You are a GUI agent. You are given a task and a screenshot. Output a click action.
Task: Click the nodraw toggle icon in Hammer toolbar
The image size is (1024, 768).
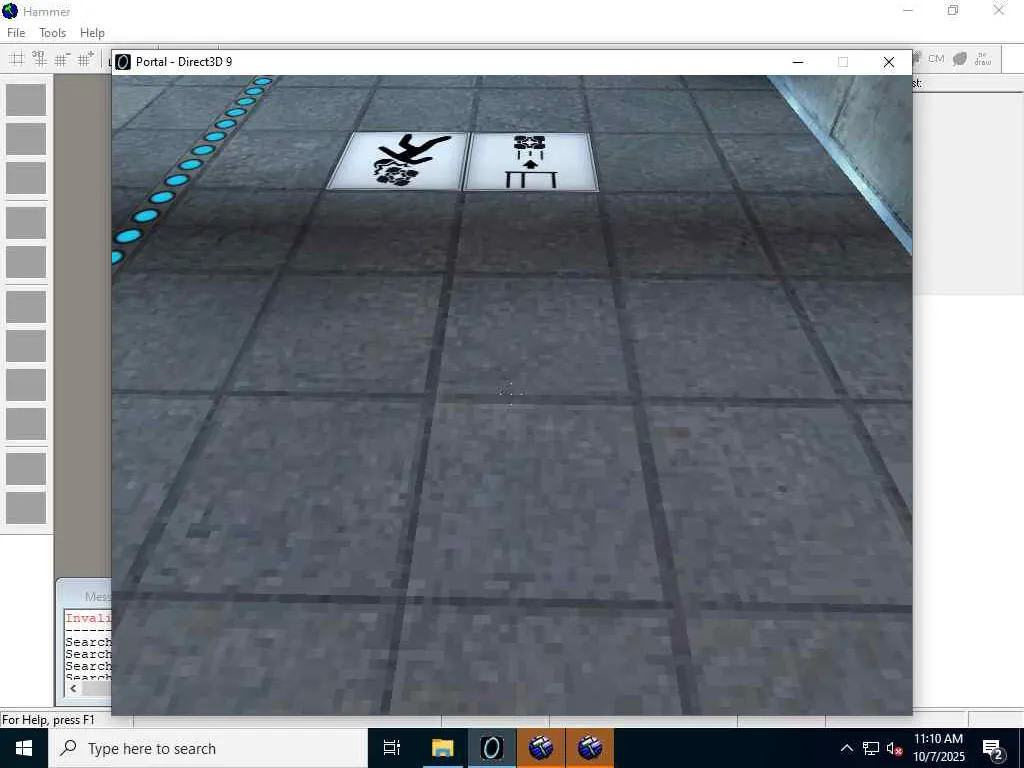pyautogui.click(x=983, y=59)
